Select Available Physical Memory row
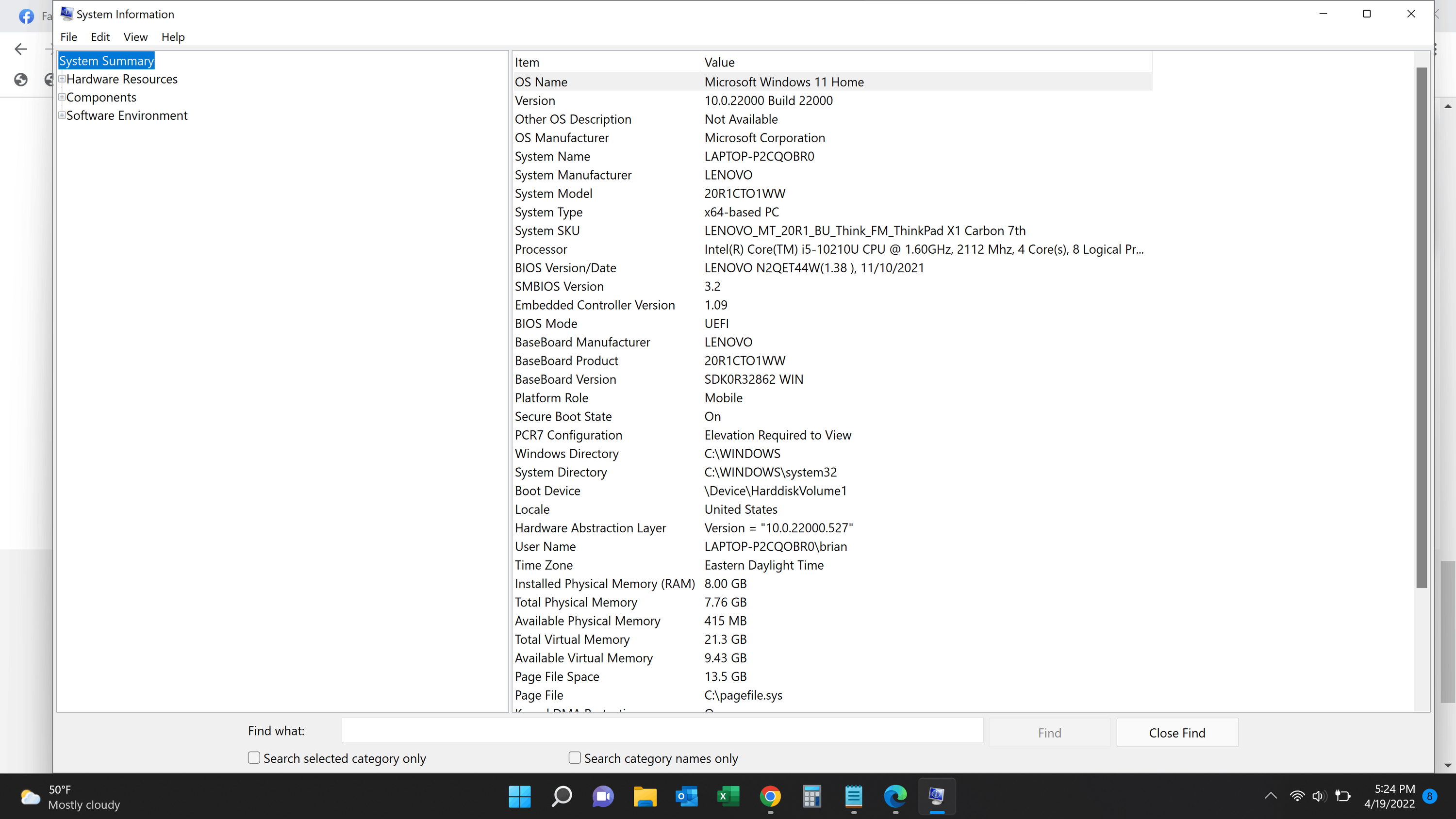The image size is (1456, 819). click(832, 621)
